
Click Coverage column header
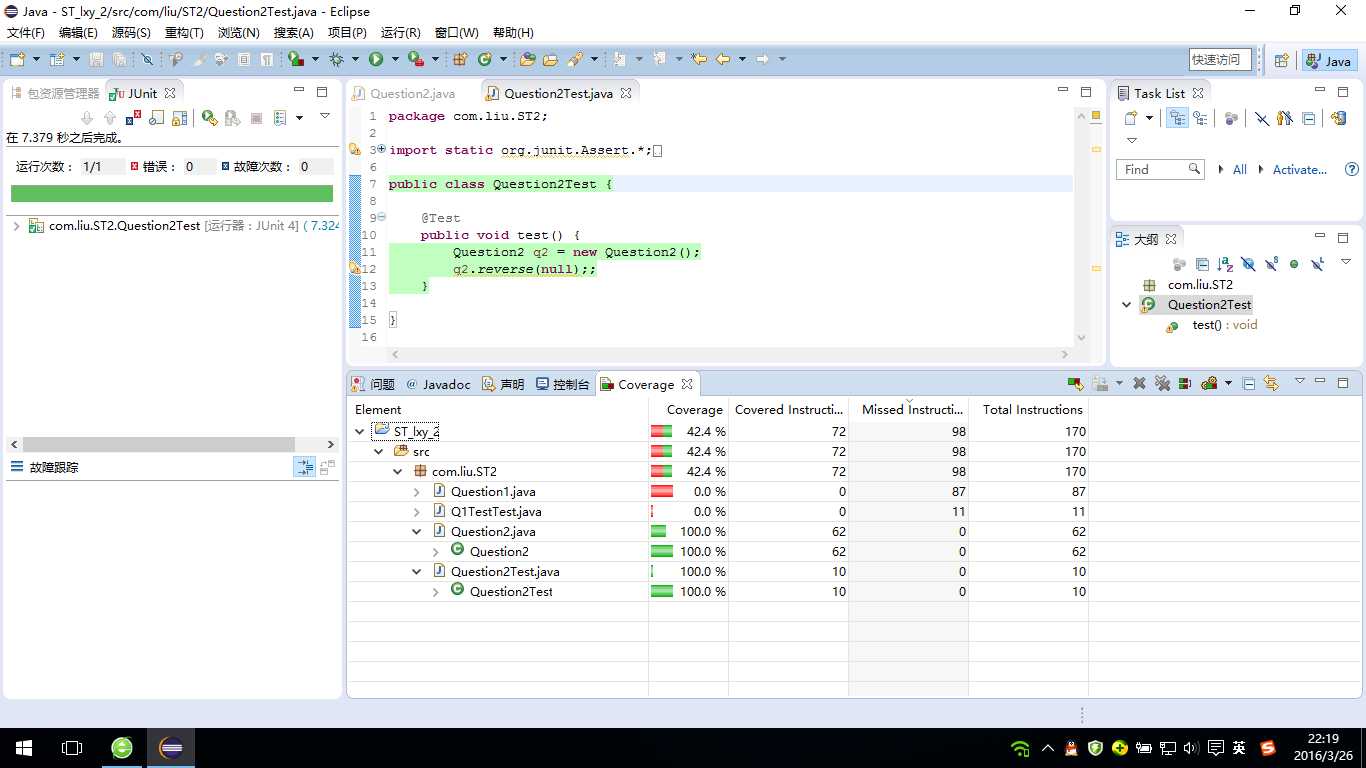688,409
